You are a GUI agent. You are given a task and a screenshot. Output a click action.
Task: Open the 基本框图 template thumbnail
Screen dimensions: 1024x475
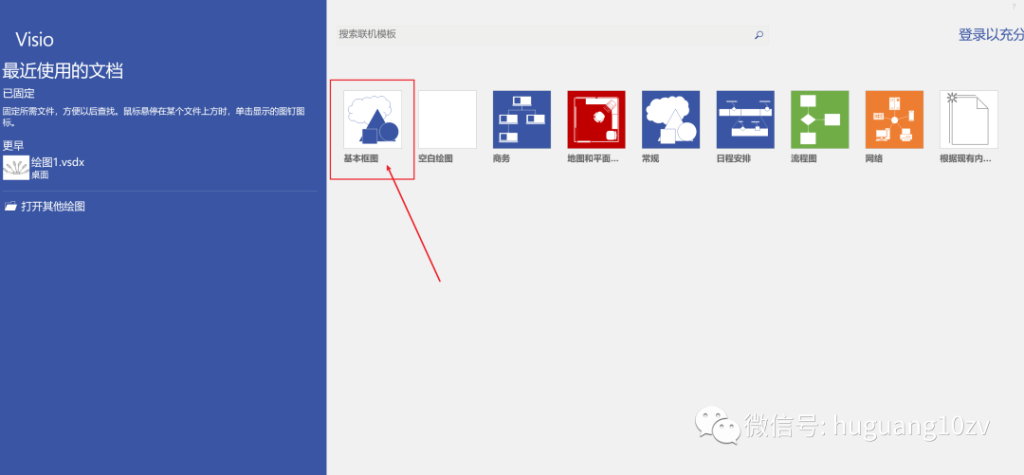(x=372, y=120)
